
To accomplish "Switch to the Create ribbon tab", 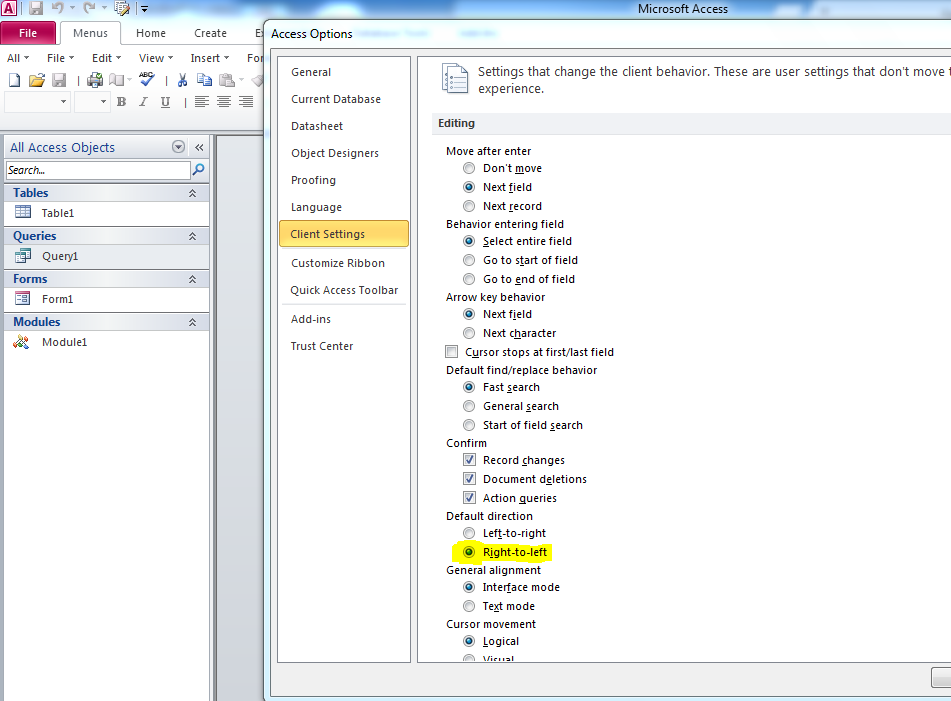I will click(x=210, y=33).
